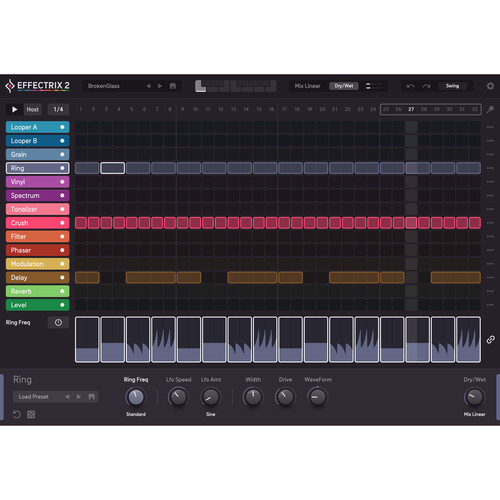Image resolution: width=500 pixels, height=500 pixels.
Task: Click the redo arrow icon
Action: [426, 86]
